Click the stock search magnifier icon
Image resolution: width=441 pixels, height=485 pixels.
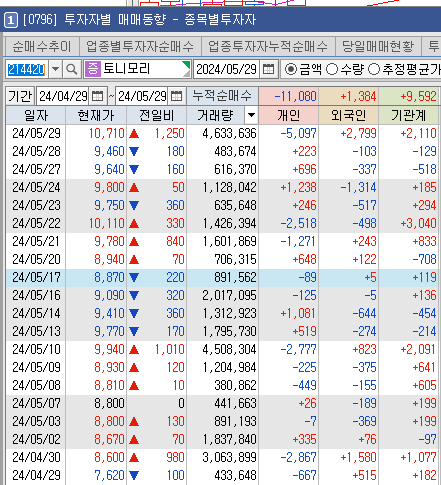(x=71, y=69)
